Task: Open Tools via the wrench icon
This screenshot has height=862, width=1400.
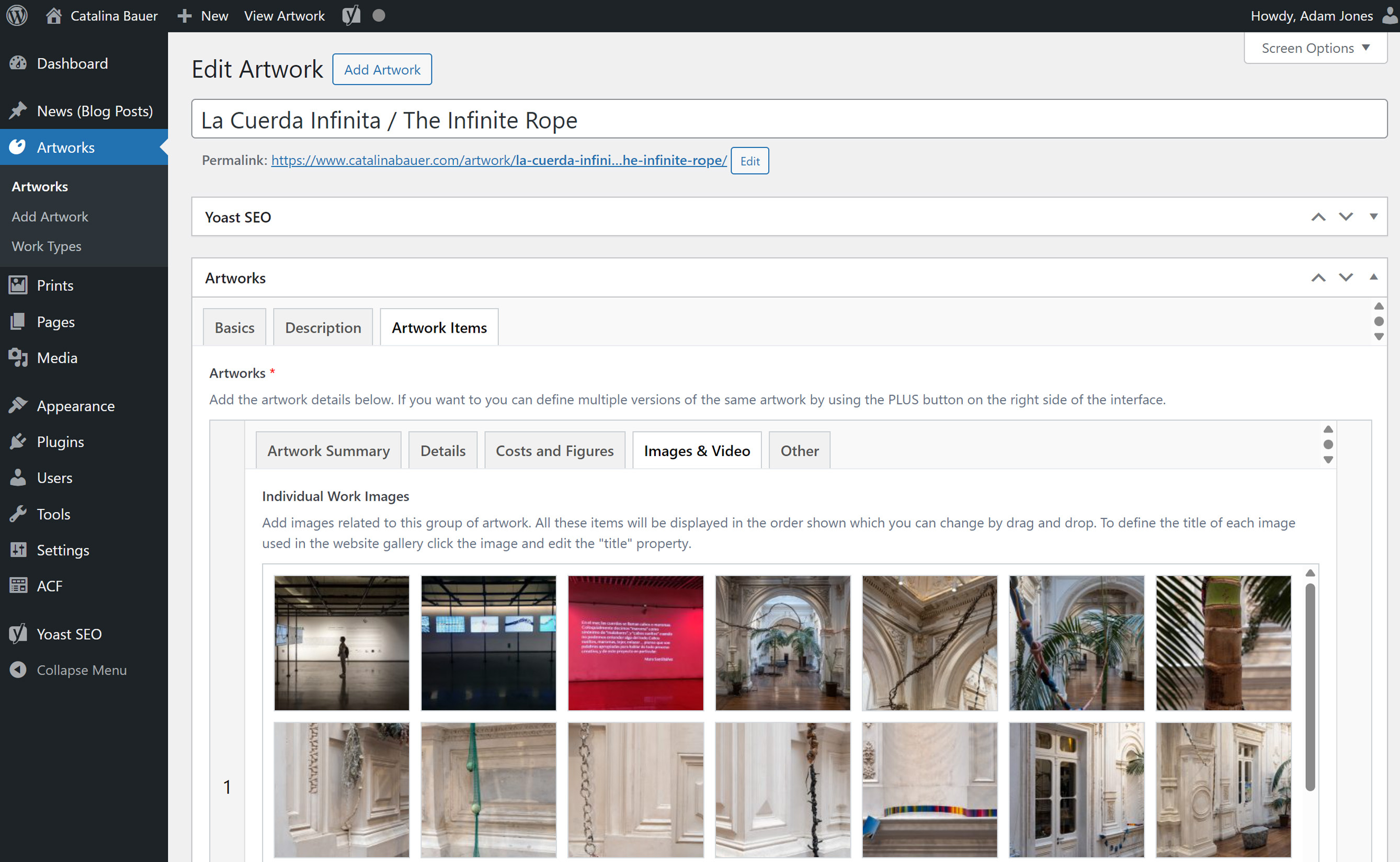Action: click(18, 514)
